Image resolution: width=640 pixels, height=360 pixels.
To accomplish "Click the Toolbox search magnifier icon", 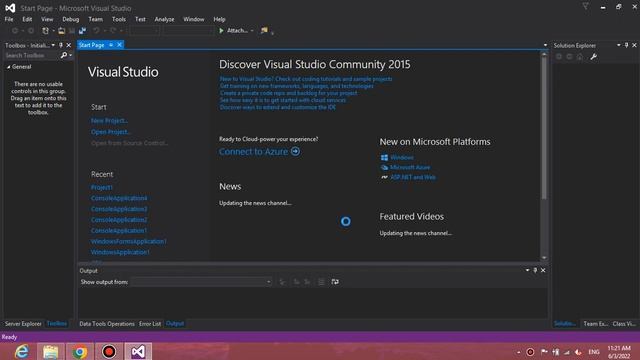I will point(64,55).
